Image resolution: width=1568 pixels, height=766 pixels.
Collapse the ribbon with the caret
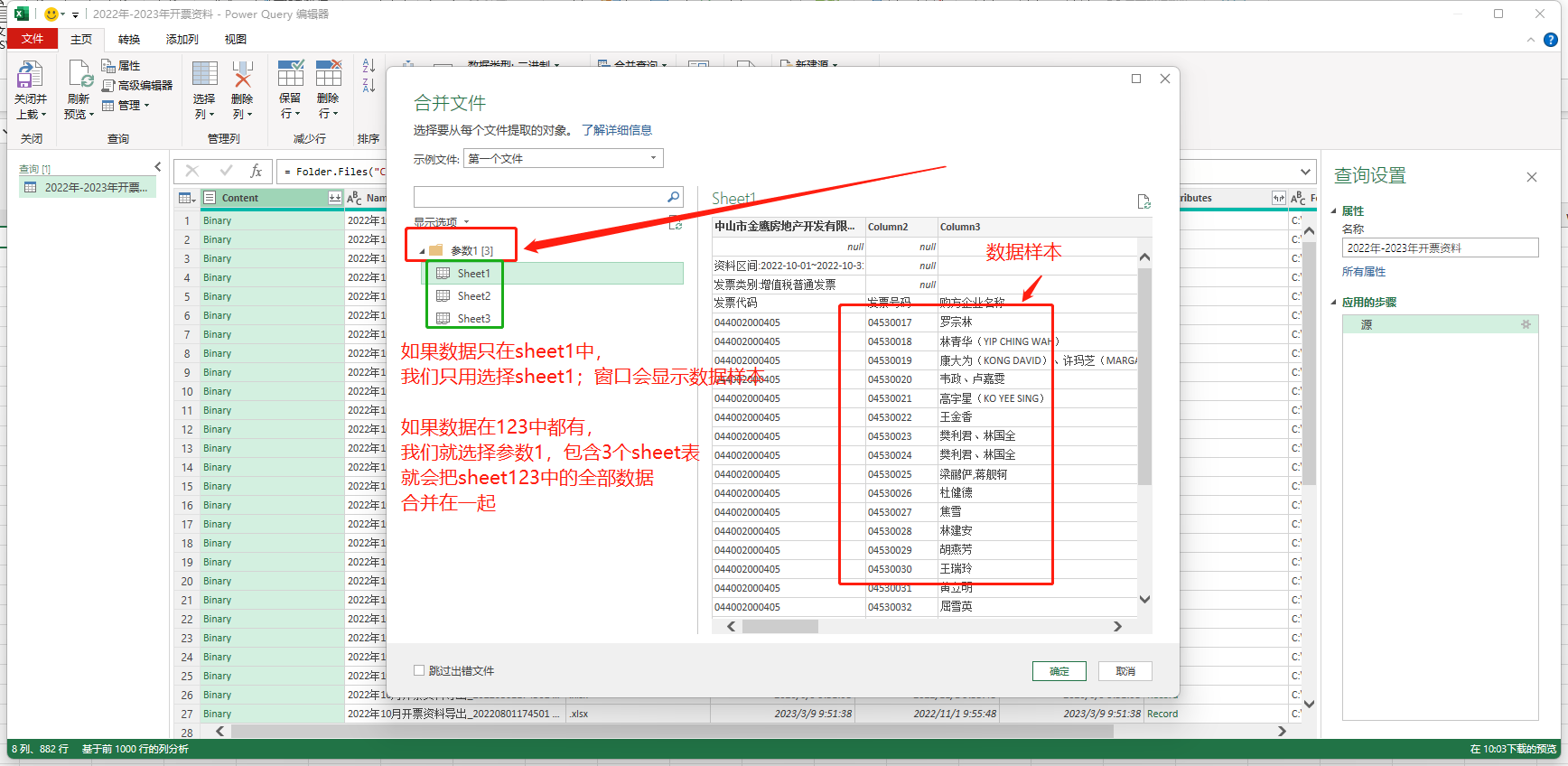(1530, 40)
